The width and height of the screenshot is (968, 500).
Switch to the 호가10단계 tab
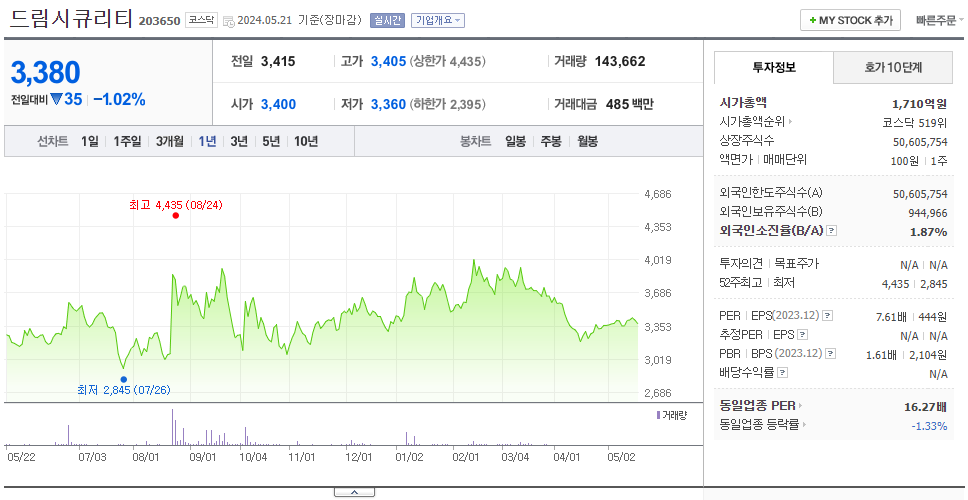click(893, 68)
